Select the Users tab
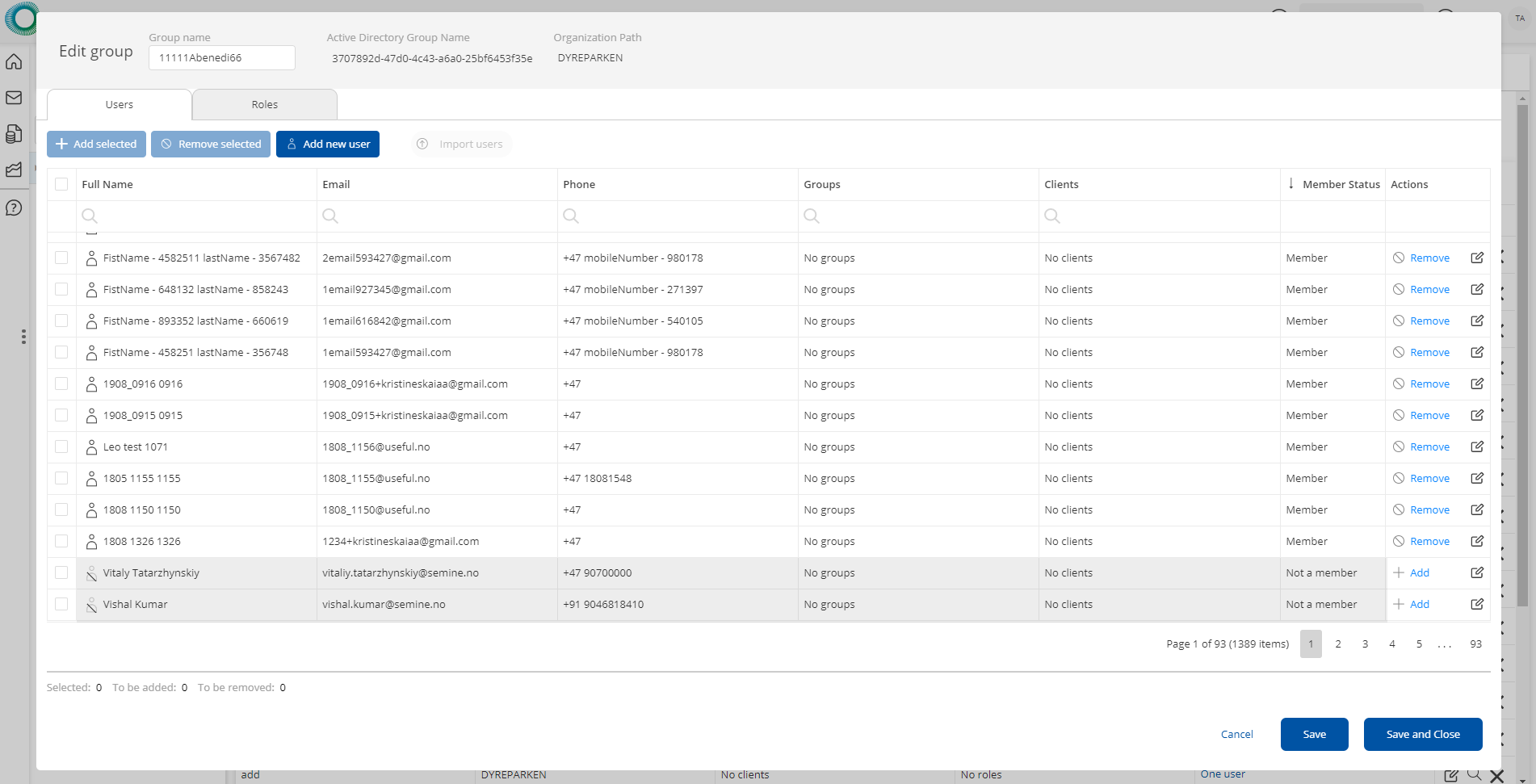The width and height of the screenshot is (1536, 784). (x=120, y=105)
